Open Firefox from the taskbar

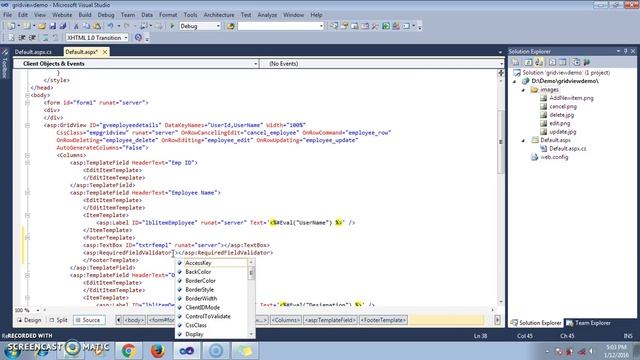click(158, 351)
